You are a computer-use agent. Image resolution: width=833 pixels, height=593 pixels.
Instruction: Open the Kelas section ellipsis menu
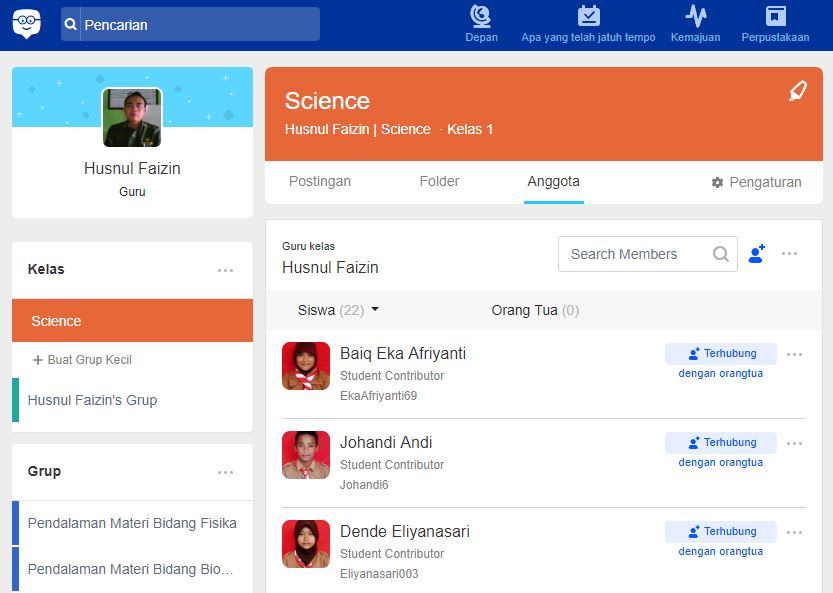227,269
